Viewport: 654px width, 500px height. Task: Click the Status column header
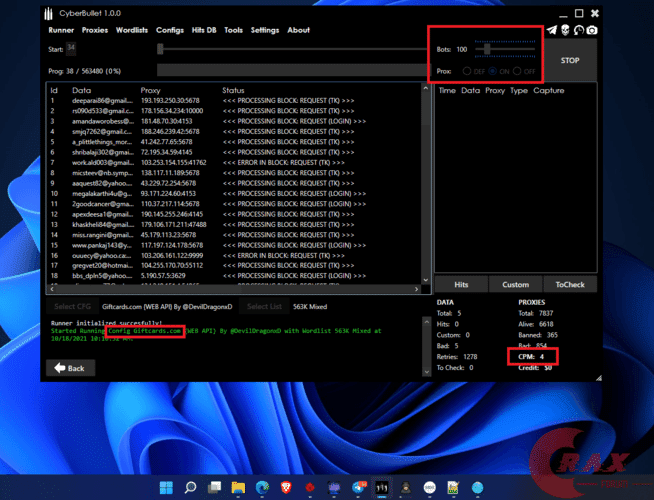[x=233, y=90]
